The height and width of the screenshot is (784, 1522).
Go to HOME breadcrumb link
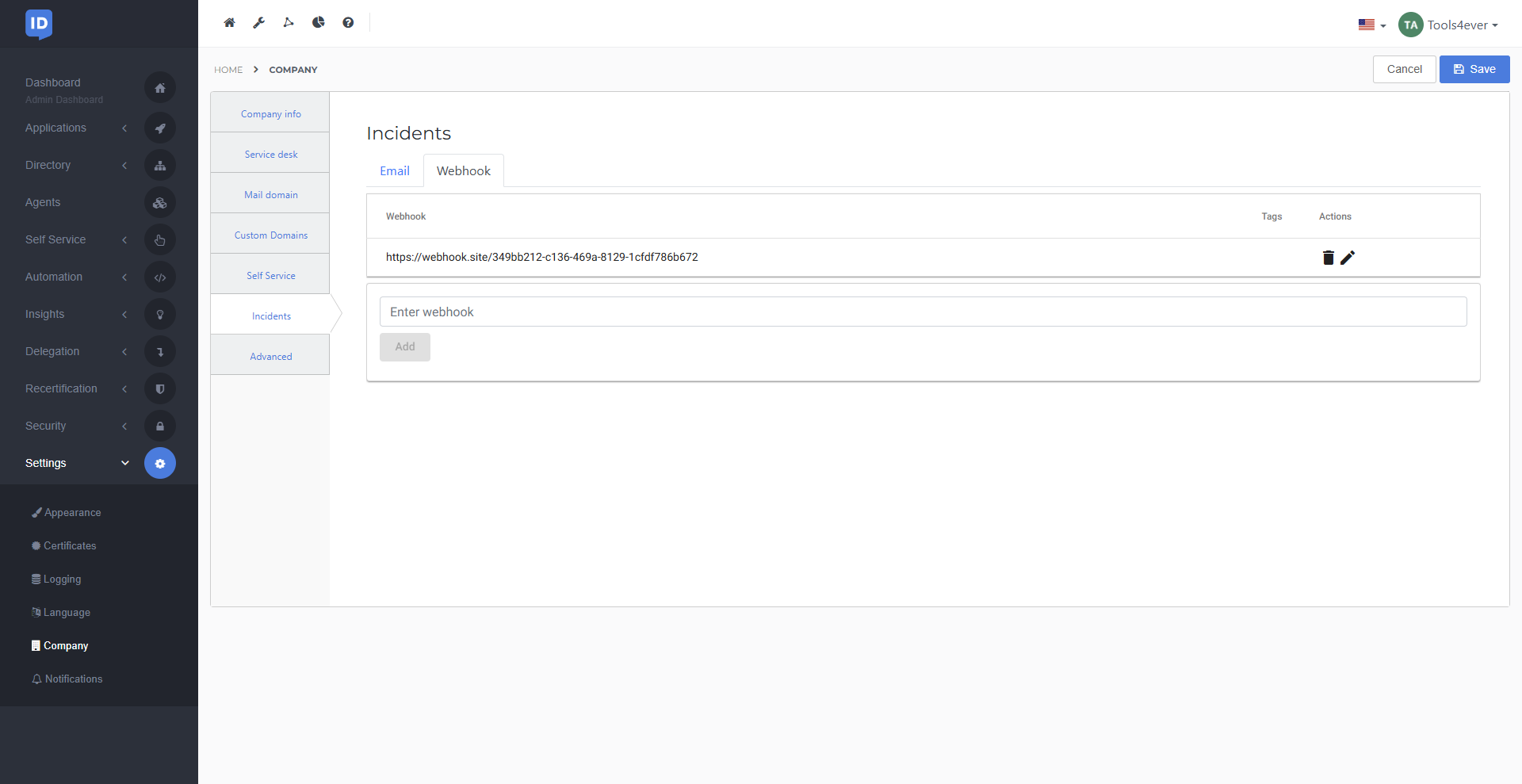pos(228,70)
